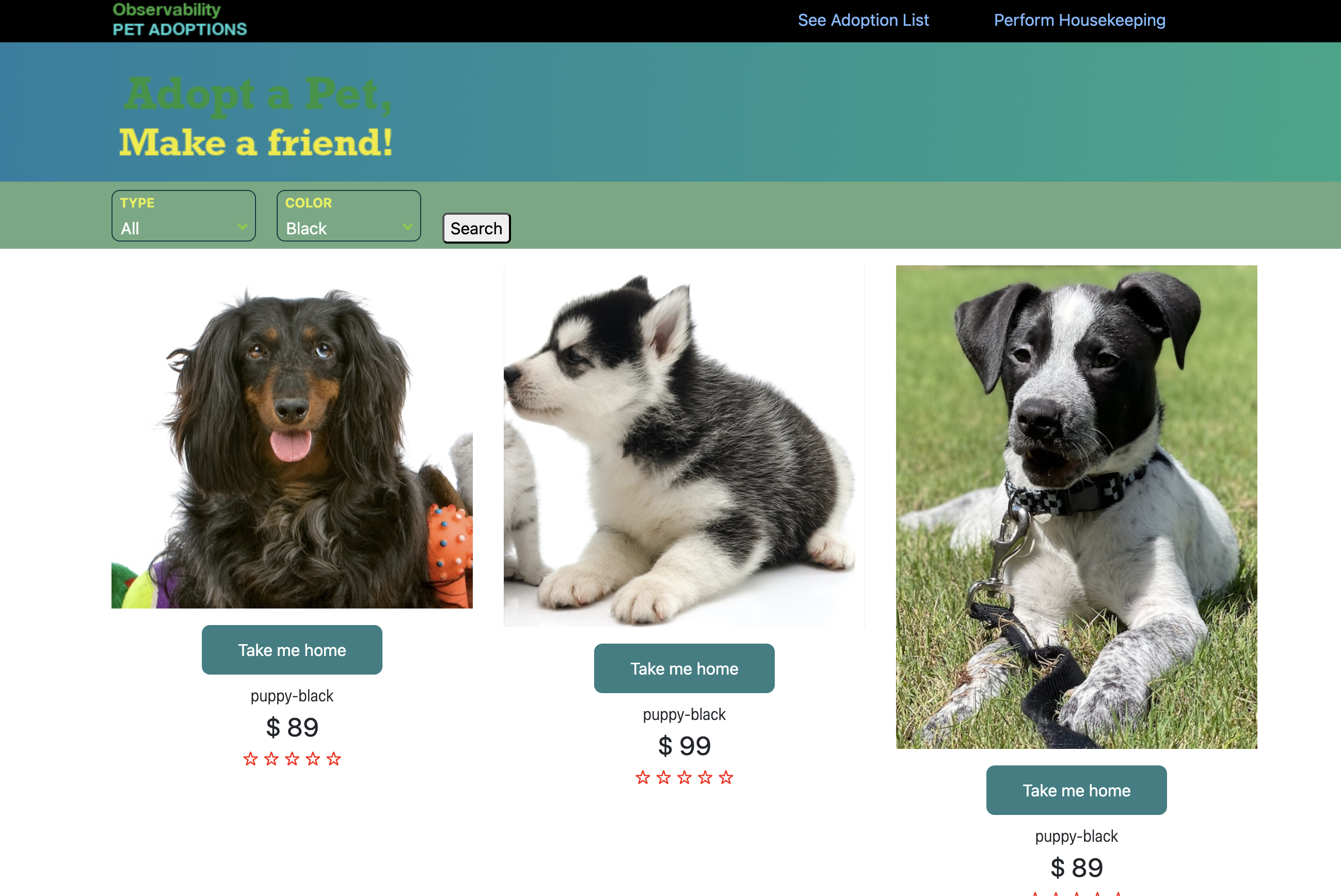Click the fourth star under the $99 husky puppy
The width and height of the screenshot is (1341, 896).
click(705, 777)
